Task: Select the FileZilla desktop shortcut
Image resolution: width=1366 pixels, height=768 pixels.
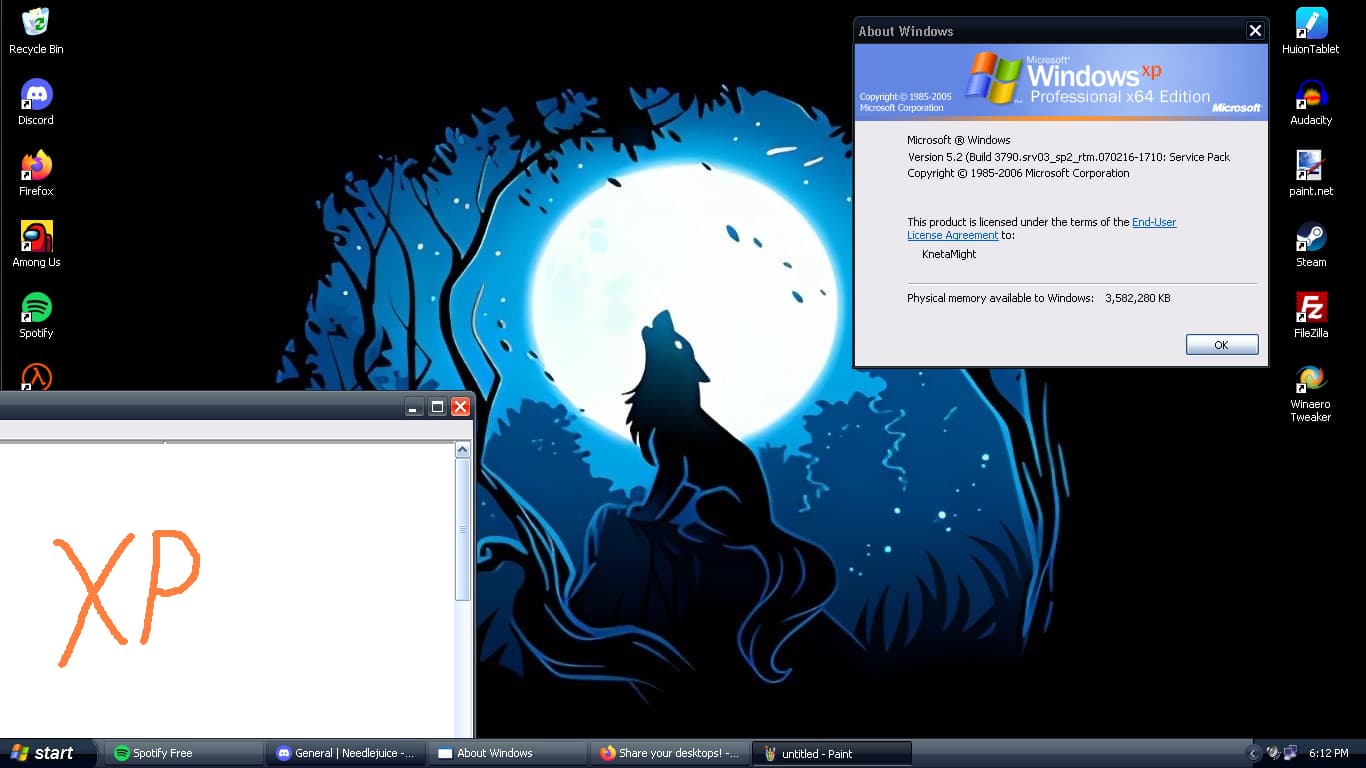Action: click(x=1310, y=315)
